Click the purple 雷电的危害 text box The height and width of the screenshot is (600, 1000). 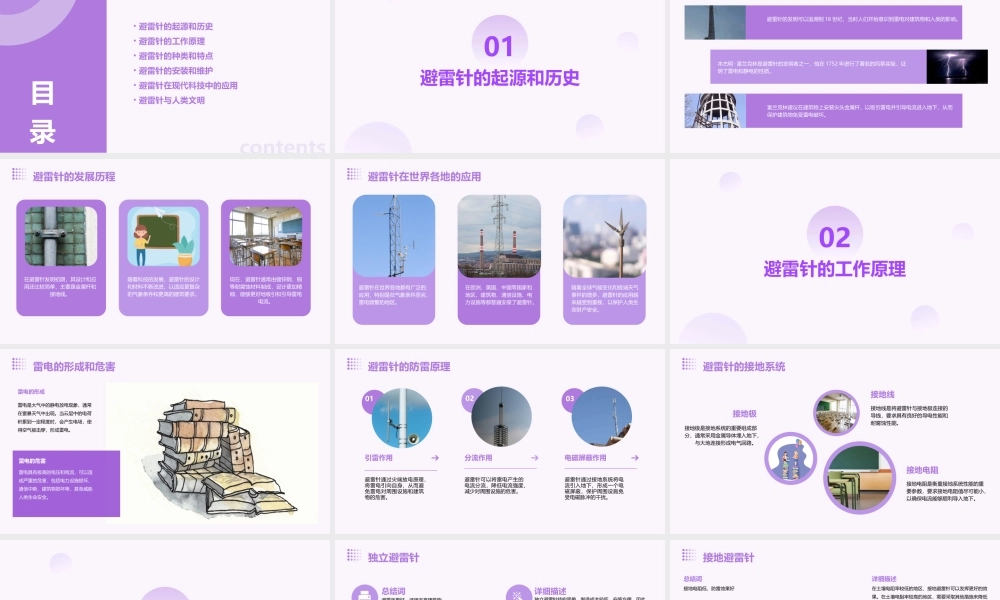point(66,484)
